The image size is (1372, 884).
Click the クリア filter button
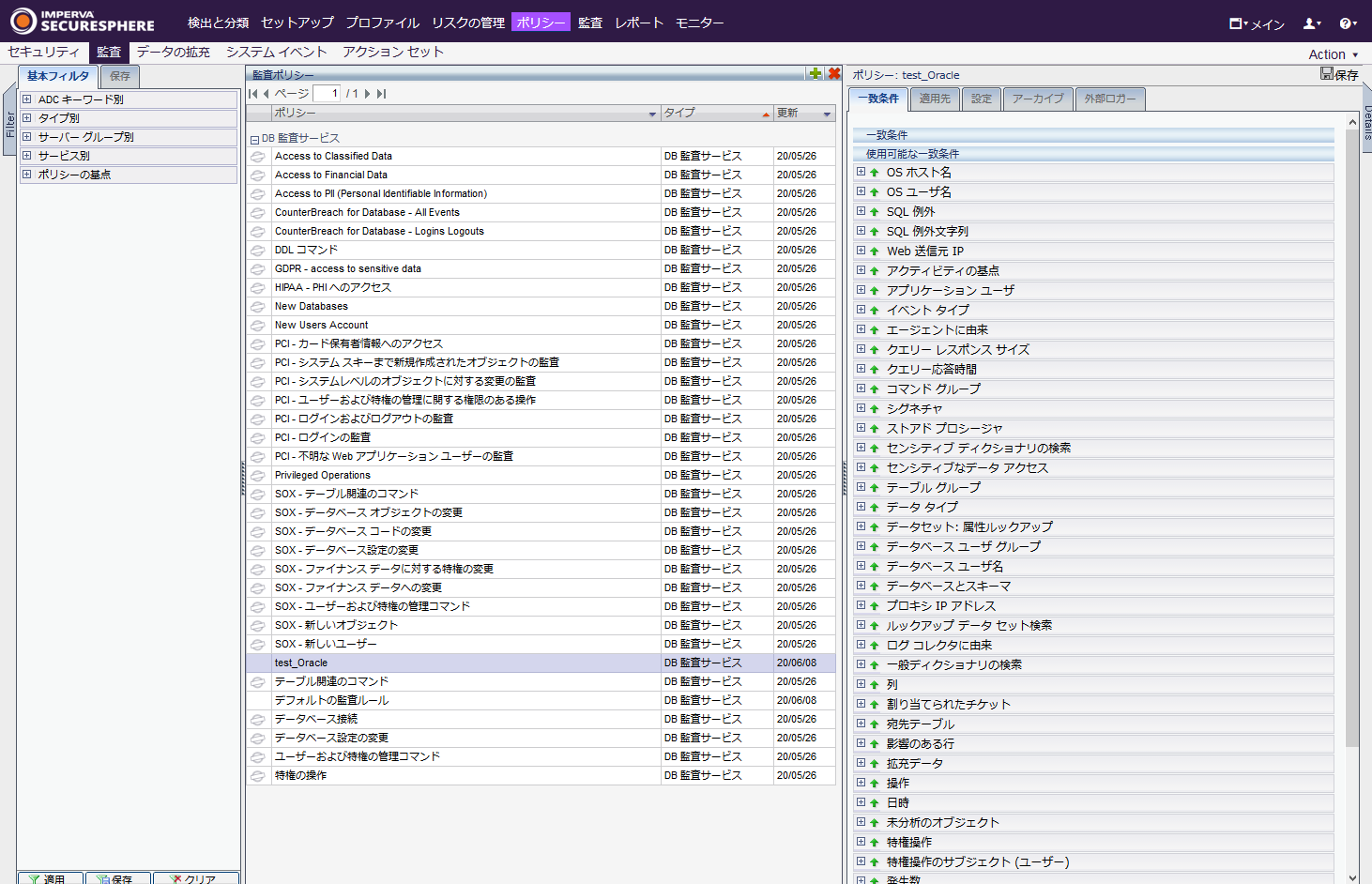click(196, 878)
